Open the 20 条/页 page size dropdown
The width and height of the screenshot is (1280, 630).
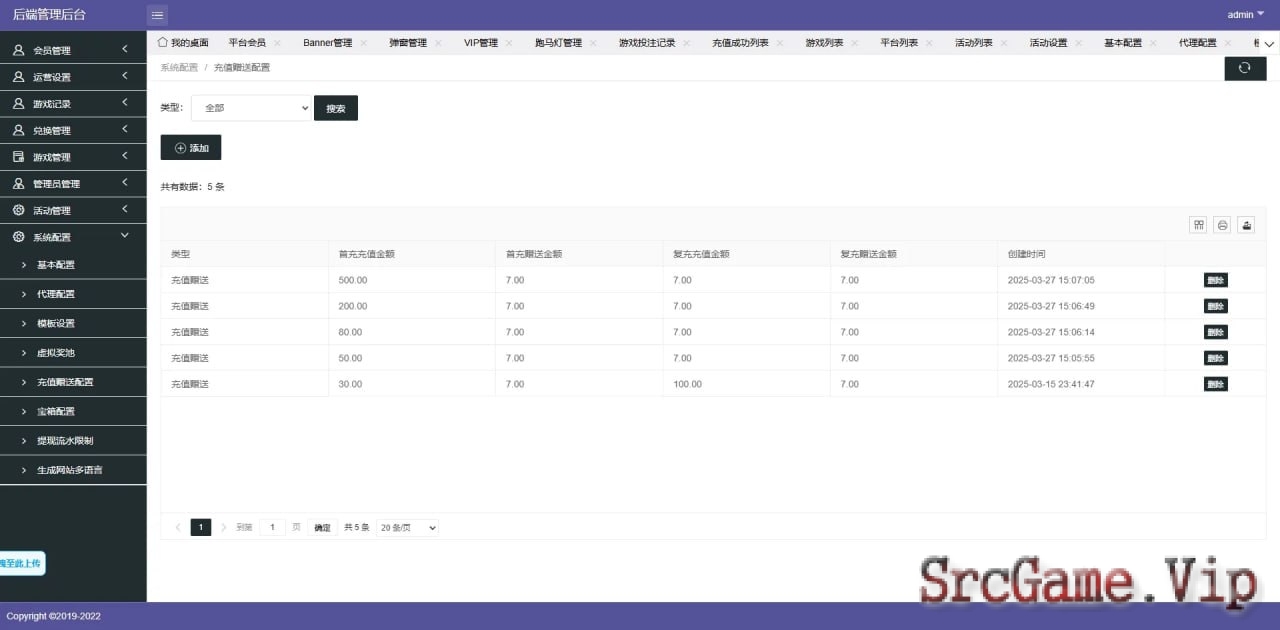407,527
